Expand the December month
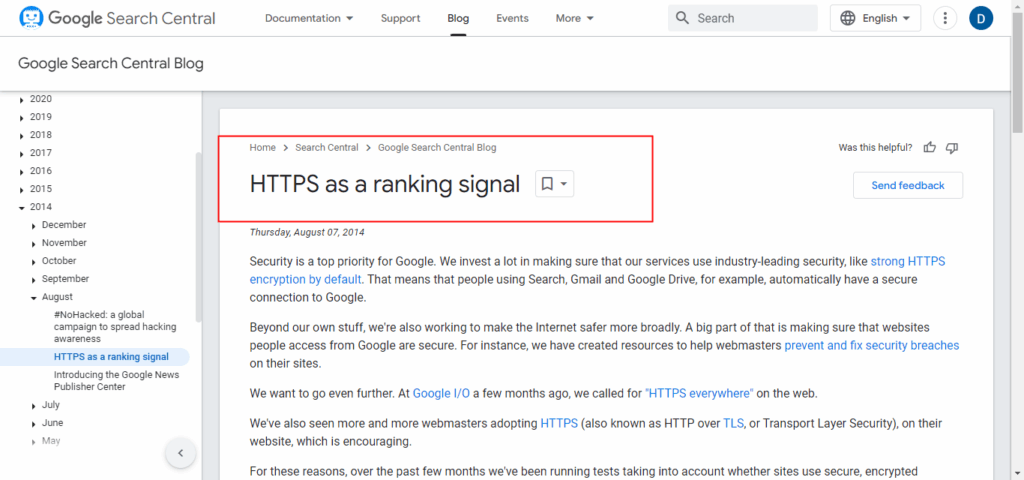 33,225
